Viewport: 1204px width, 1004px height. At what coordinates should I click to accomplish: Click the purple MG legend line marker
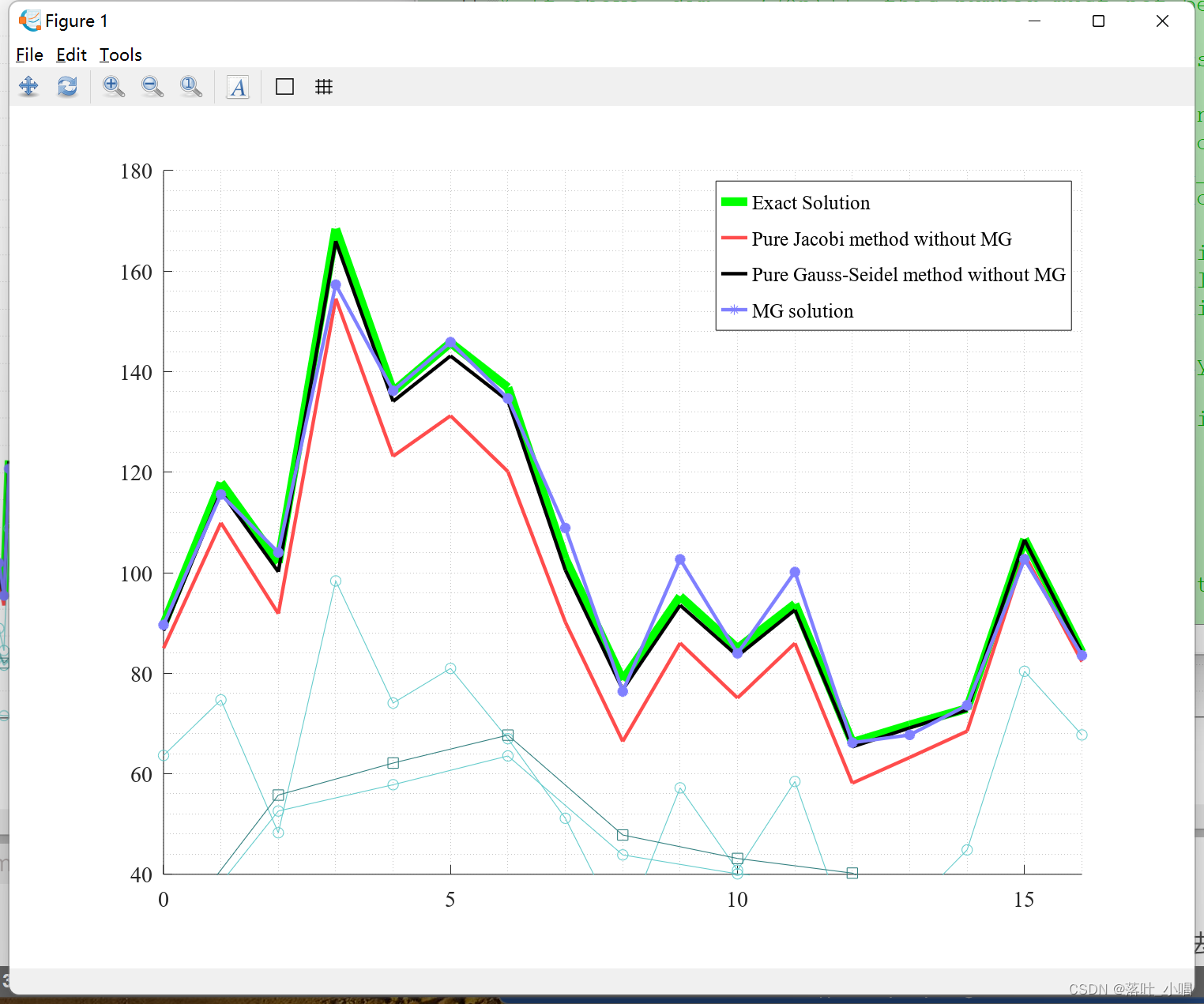[x=734, y=310]
